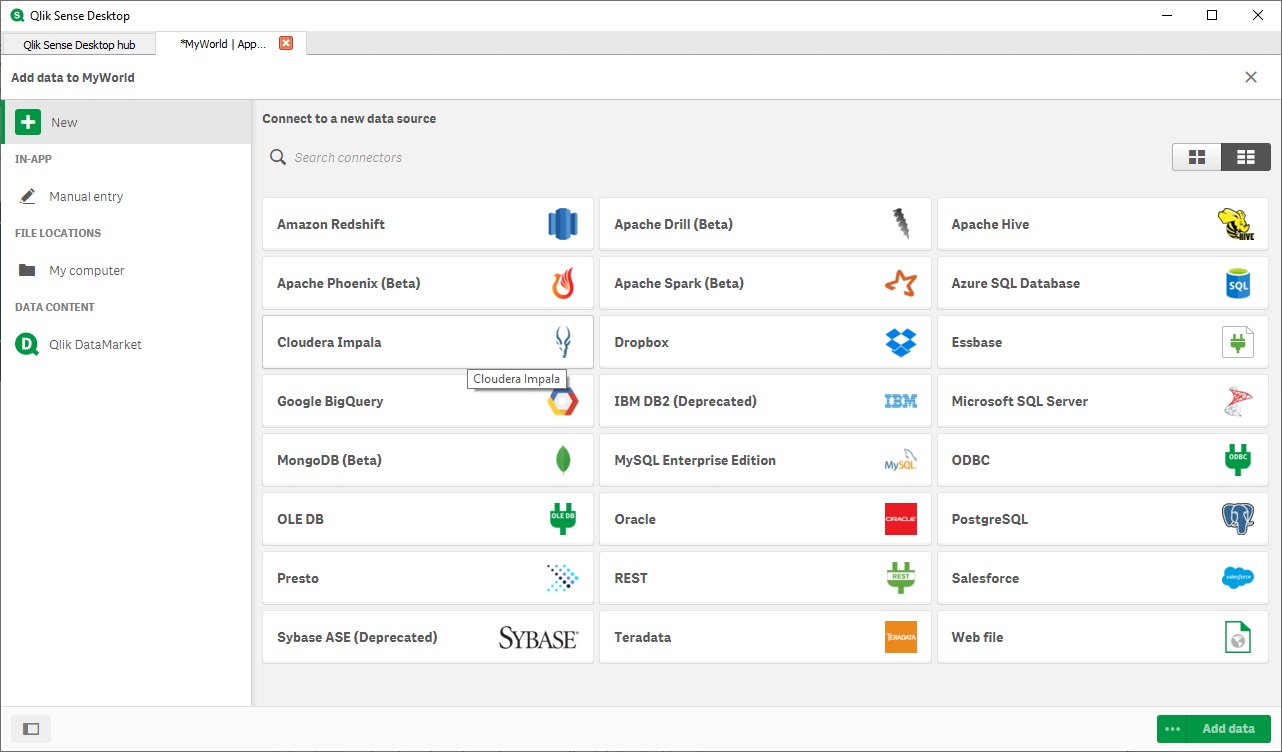Click the green REST plug icon
The width and height of the screenshot is (1282, 752).
(x=901, y=578)
